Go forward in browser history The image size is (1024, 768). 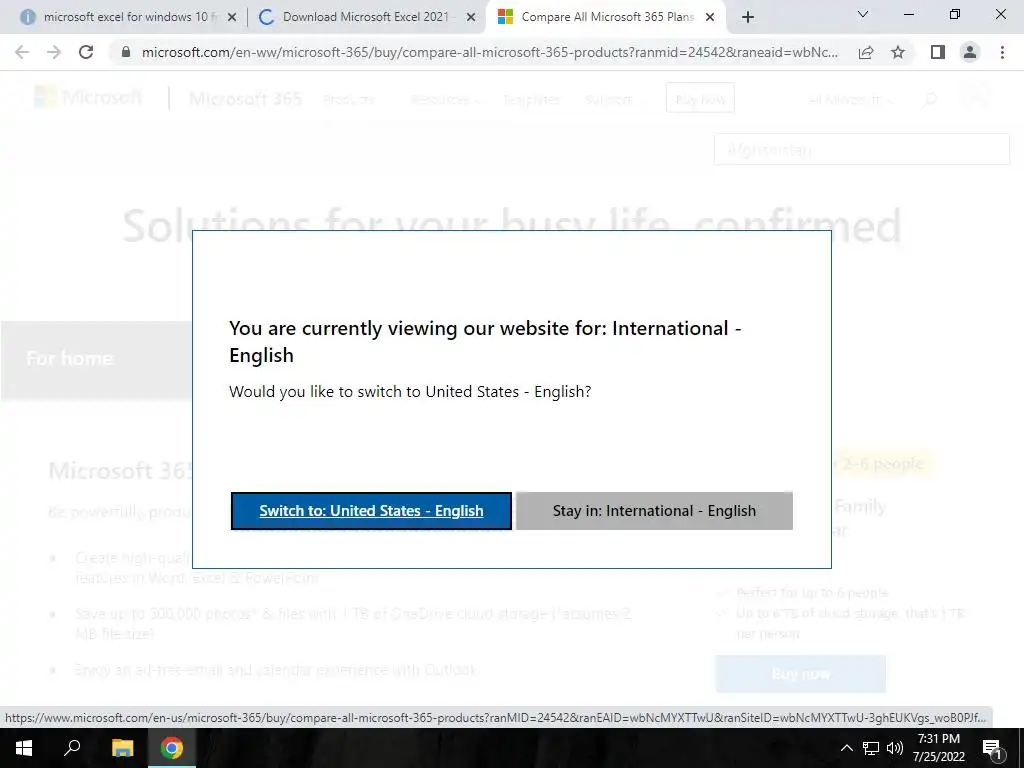tap(54, 52)
